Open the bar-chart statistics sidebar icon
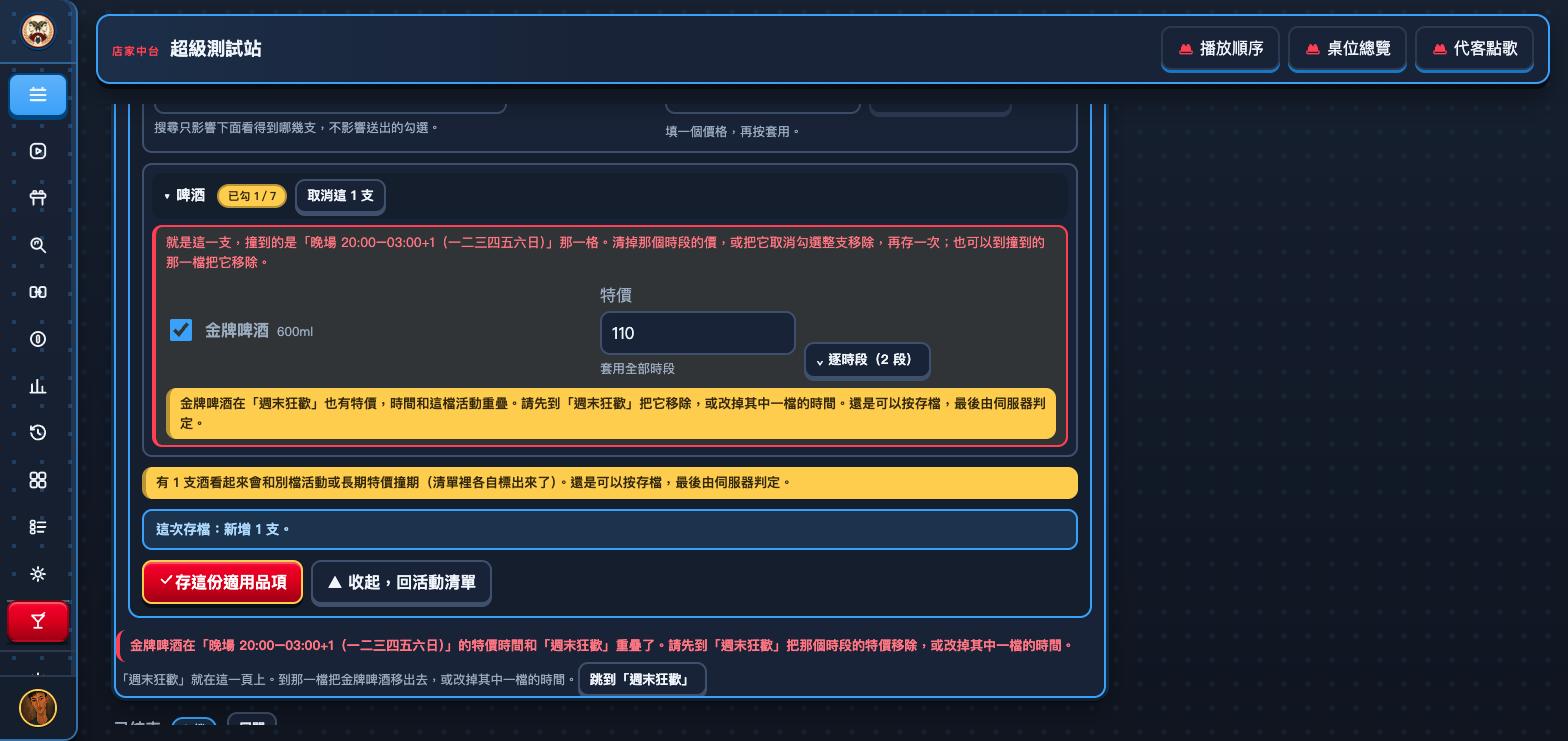The height and width of the screenshot is (741, 1568). [x=38, y=386]
